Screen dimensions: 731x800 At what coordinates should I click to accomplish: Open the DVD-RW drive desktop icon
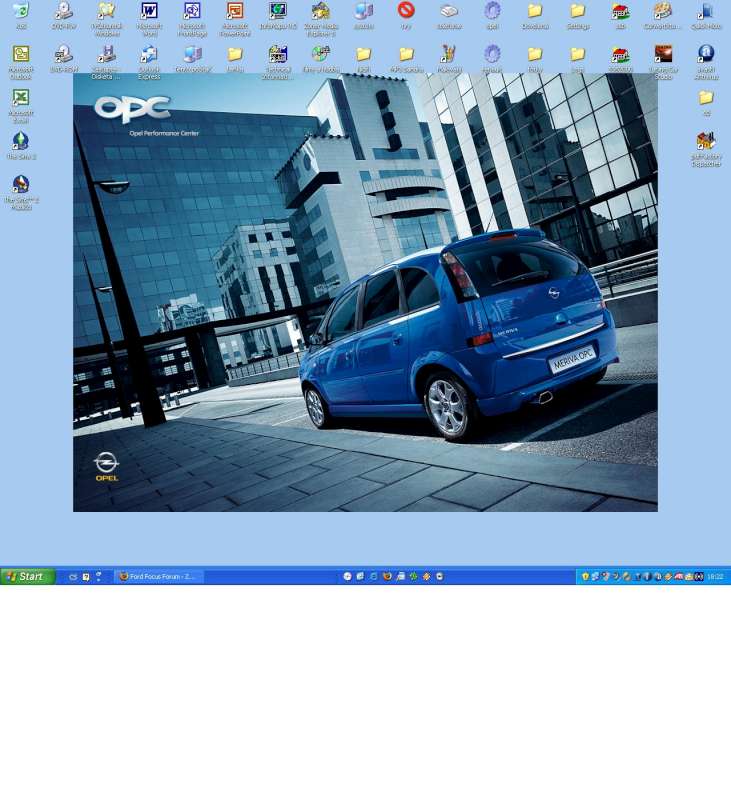(63, 12)
